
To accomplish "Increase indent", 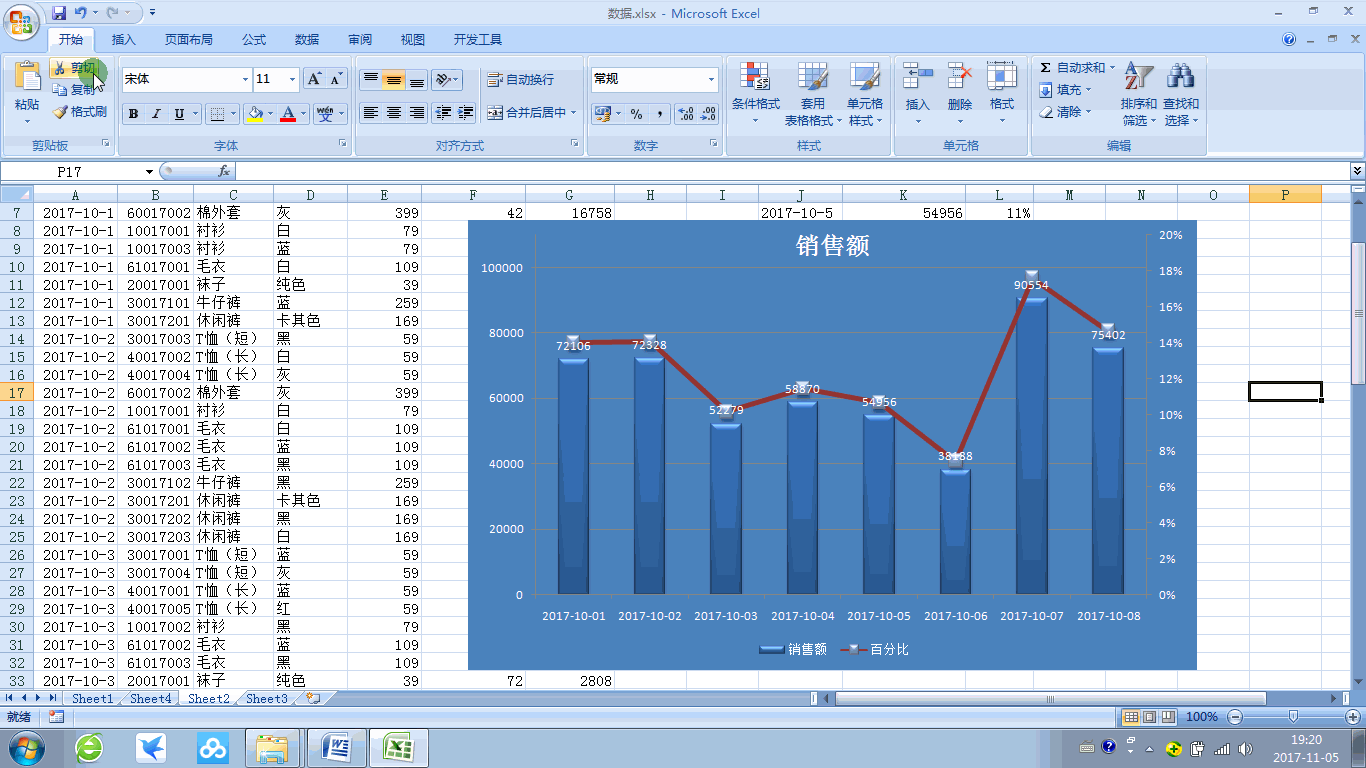I will click(x=466, y=113).
